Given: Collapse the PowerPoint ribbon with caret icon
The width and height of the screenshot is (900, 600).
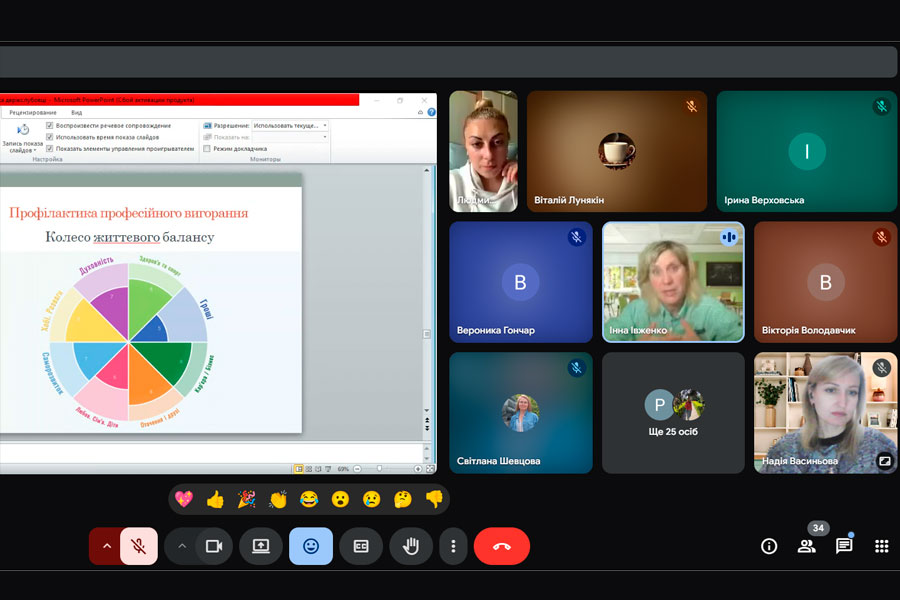Looking at the screenshot, I should (x=420, y=113).
